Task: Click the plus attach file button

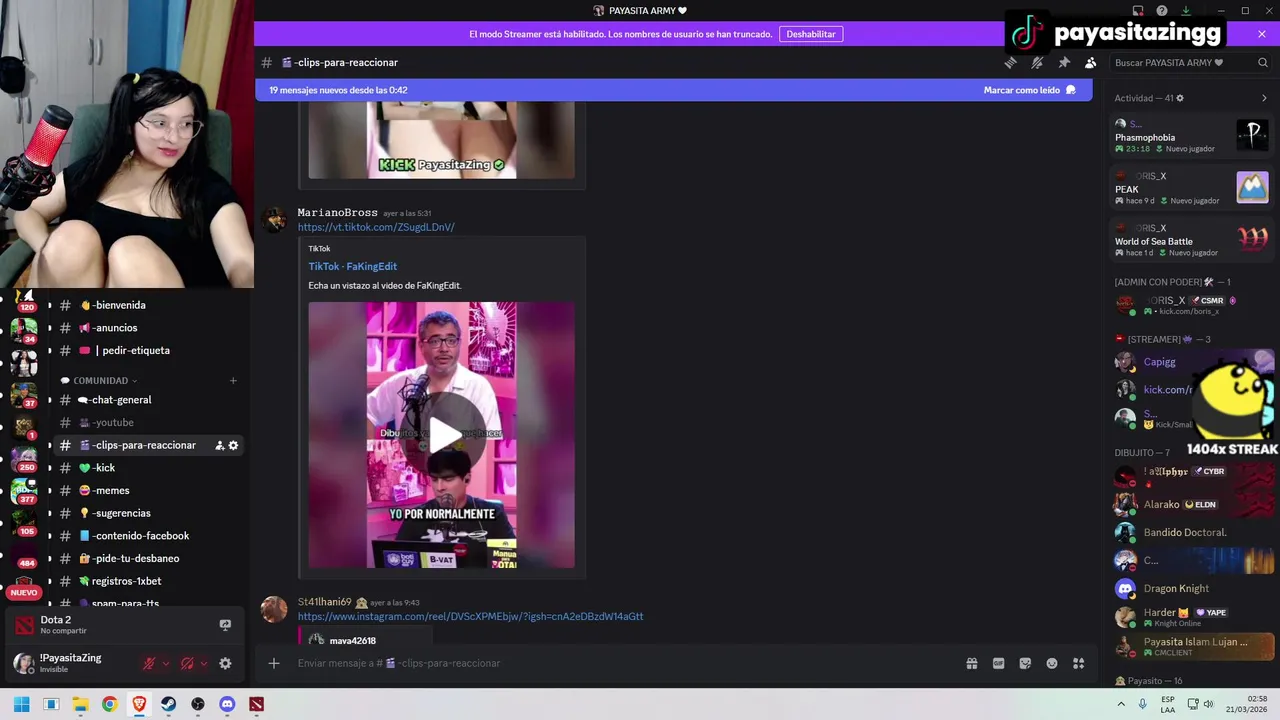Action: [x=273, y=663]
